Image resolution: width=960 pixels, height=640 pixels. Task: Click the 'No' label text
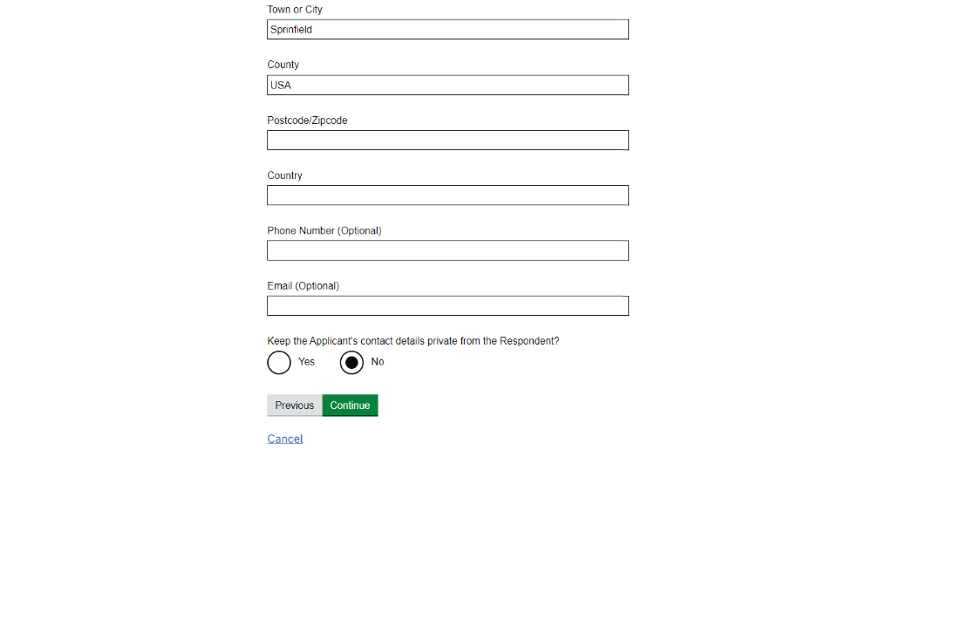point(377,362)
